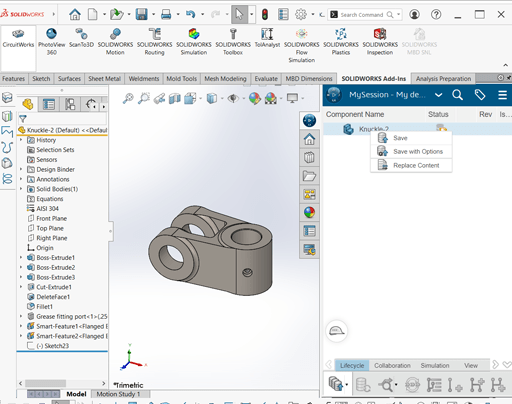Open the TolAnalyst tool
This screenshot has height=404, width=512.
pos(267,38)
